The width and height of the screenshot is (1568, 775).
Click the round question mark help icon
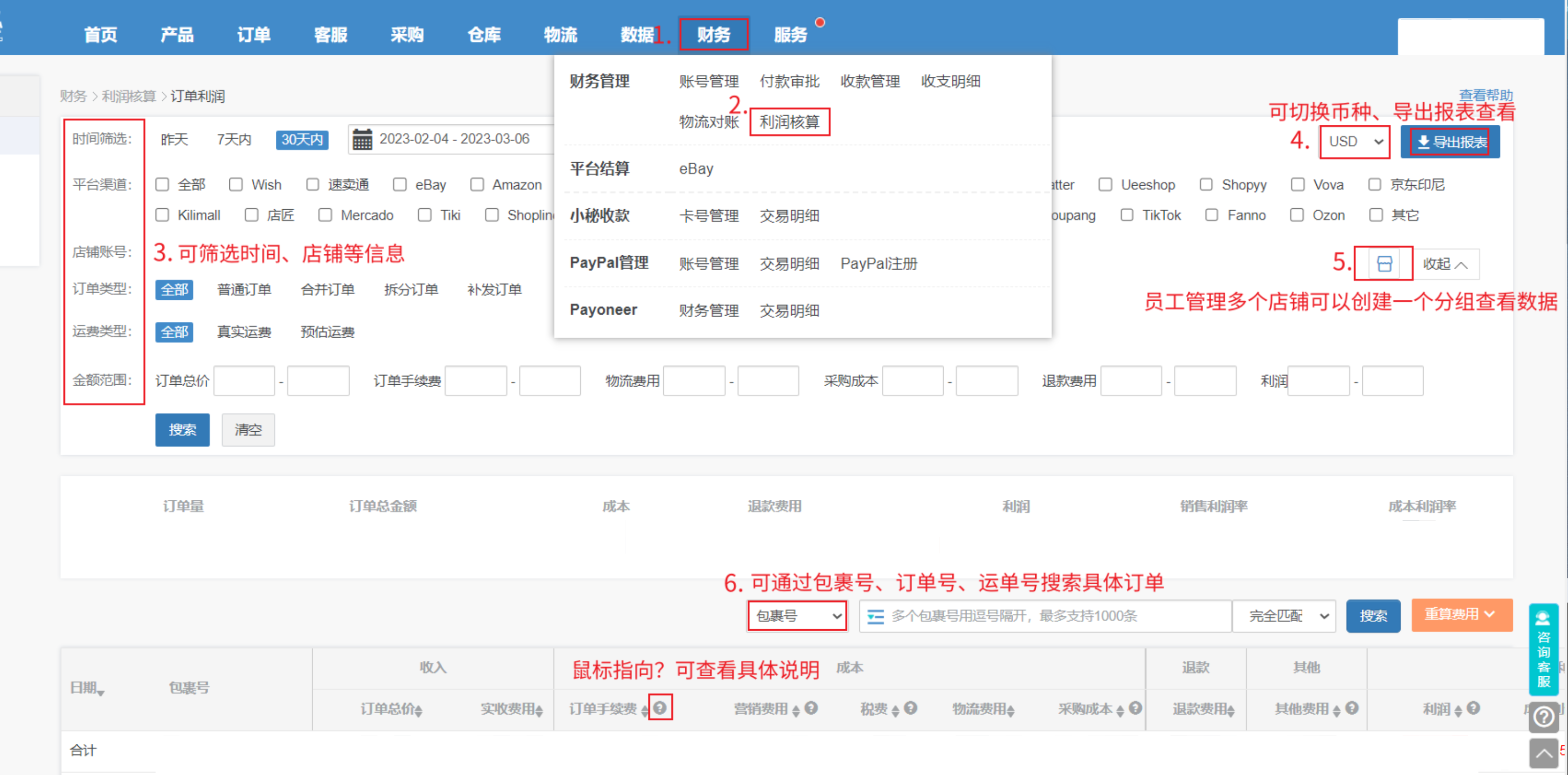tap(1543, 717)
